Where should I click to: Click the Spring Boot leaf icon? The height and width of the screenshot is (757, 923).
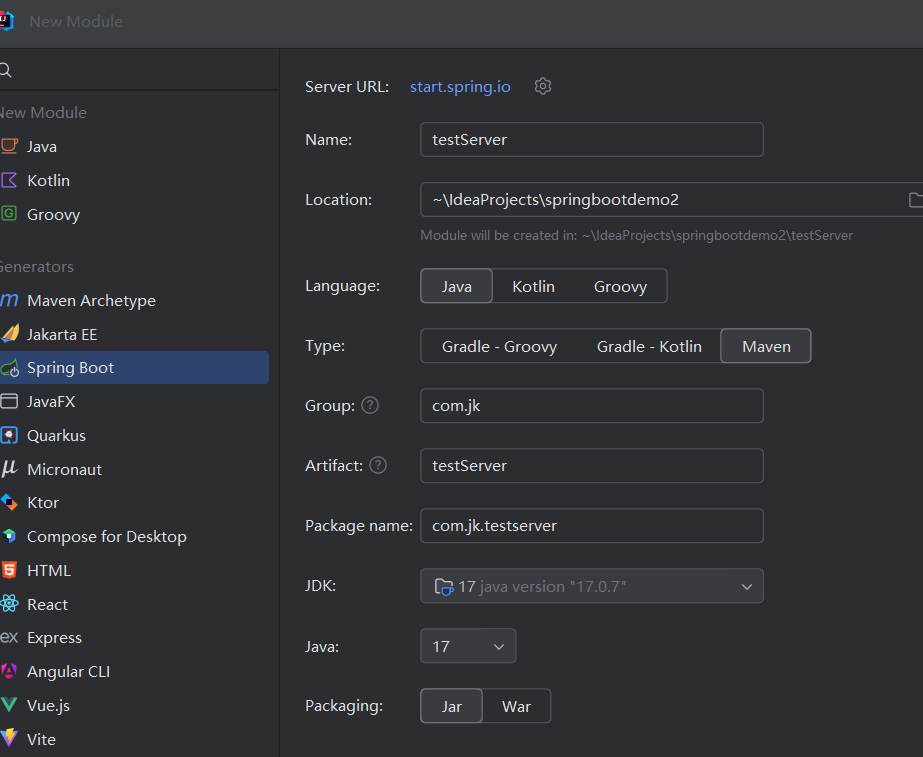click(x=9, y=368)
